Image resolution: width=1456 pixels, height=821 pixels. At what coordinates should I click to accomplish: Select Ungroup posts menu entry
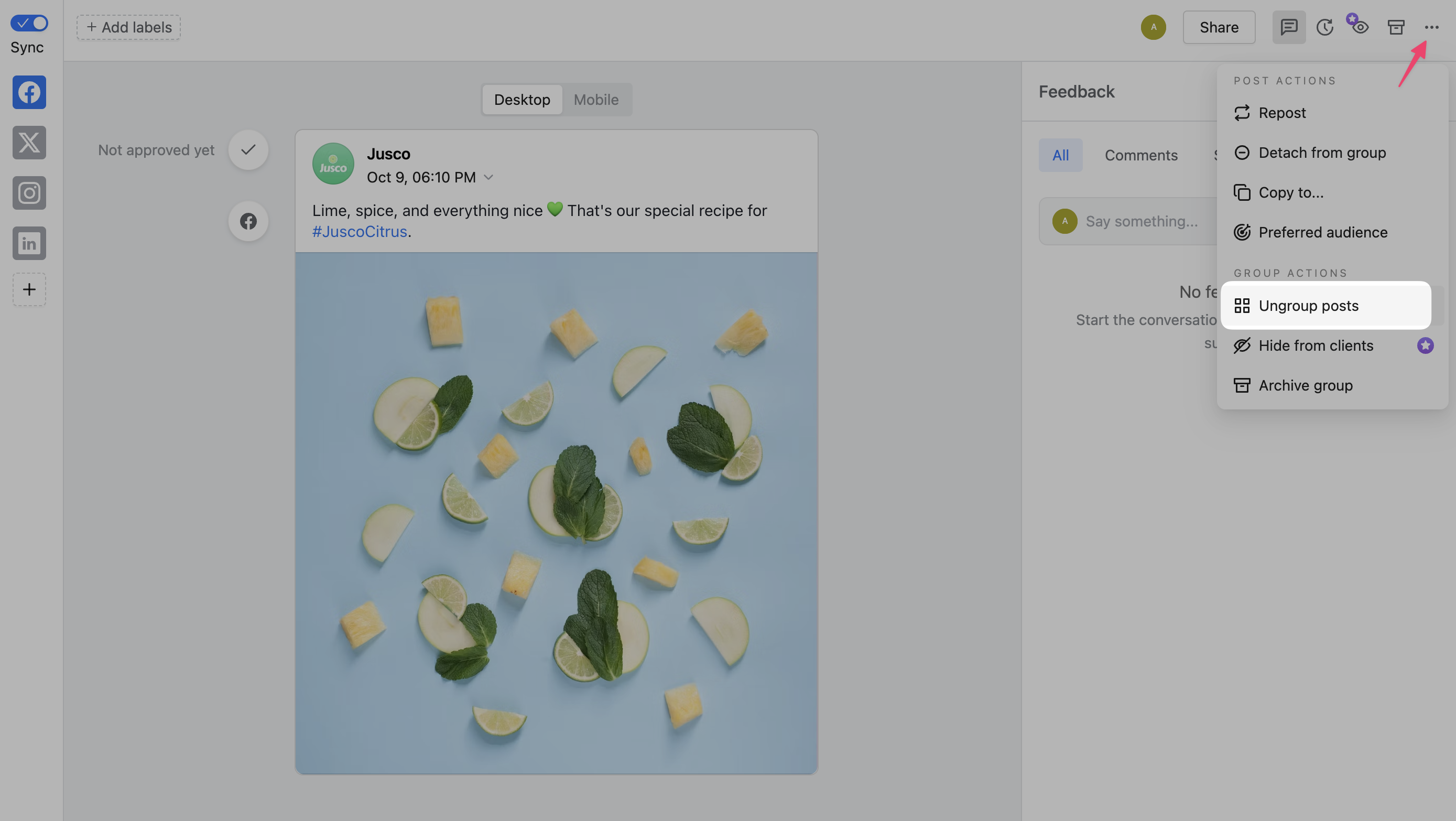[1308, 306]
